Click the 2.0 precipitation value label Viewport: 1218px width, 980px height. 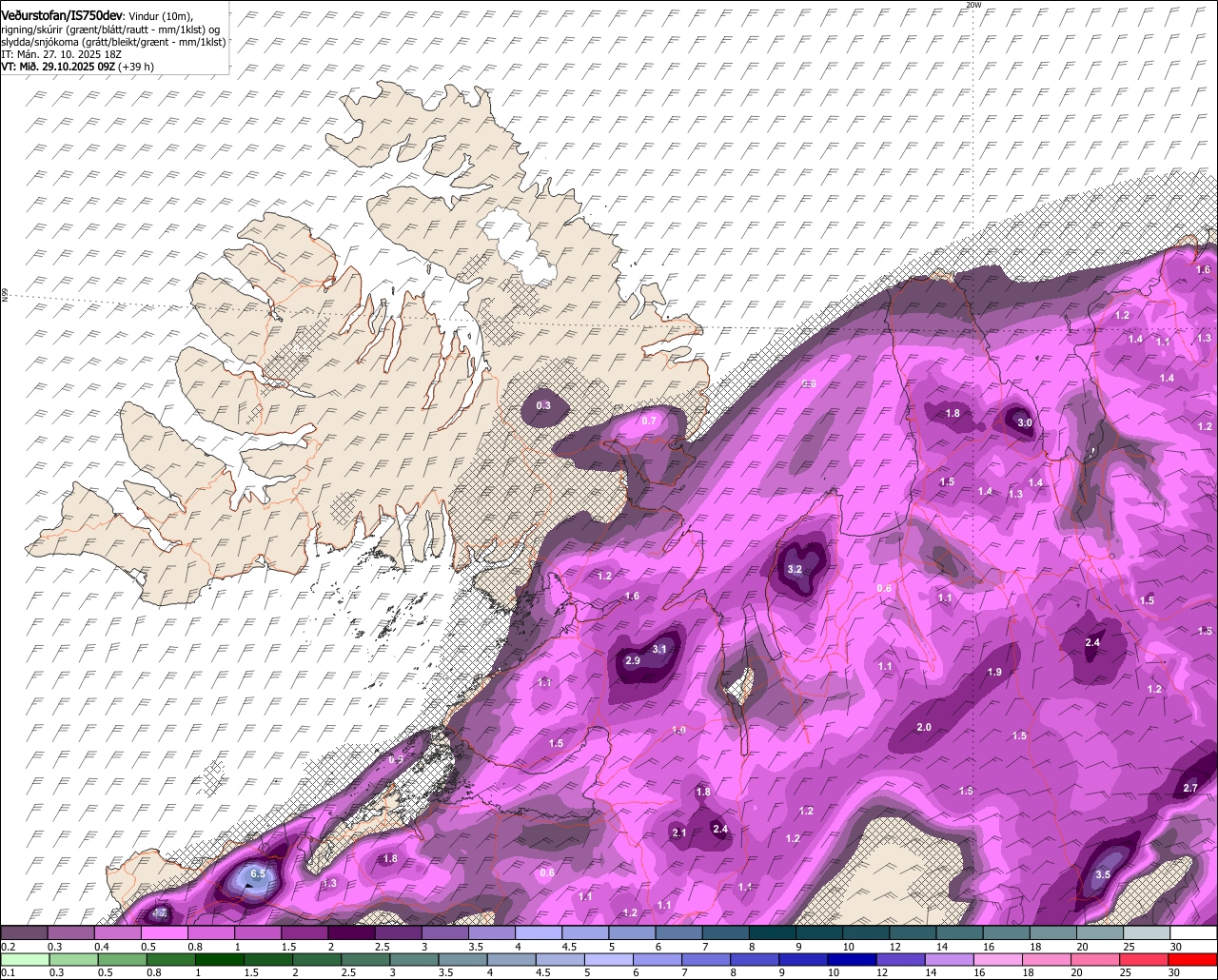pos(923,727)
